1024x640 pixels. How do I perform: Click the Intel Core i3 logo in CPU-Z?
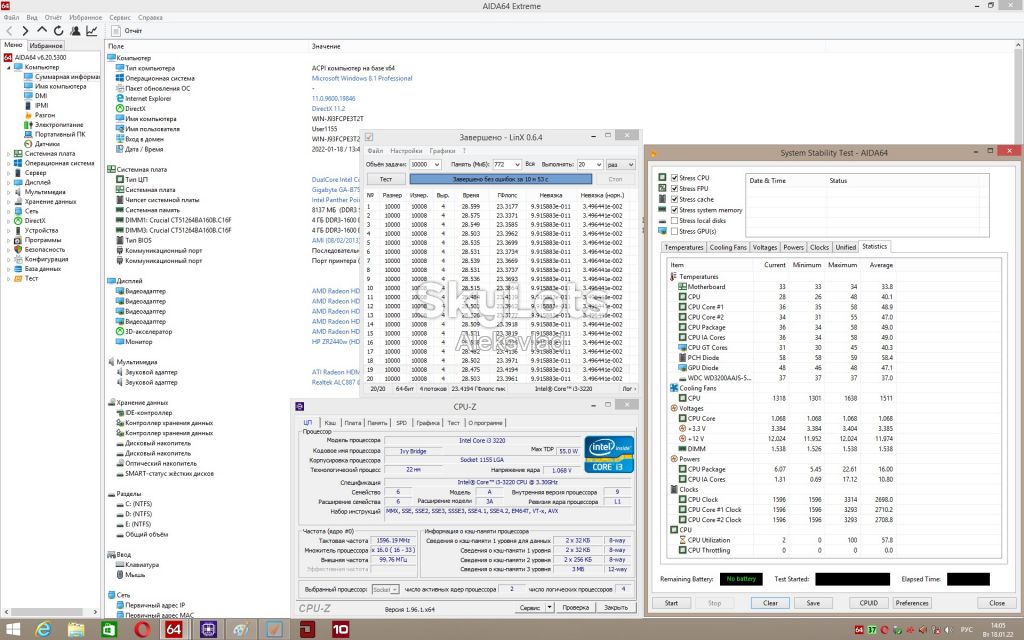(609, 454)
